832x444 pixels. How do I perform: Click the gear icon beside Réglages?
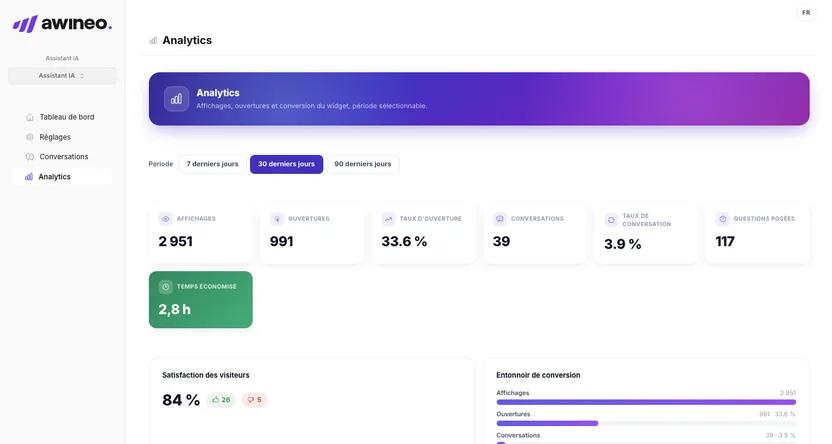click(x=30, y=137)
